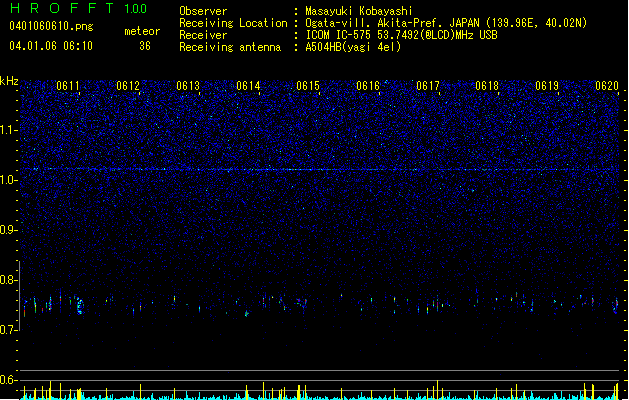Click the 0616 time marker
This screenshot has height=400, width=629.
coord(368,86)
